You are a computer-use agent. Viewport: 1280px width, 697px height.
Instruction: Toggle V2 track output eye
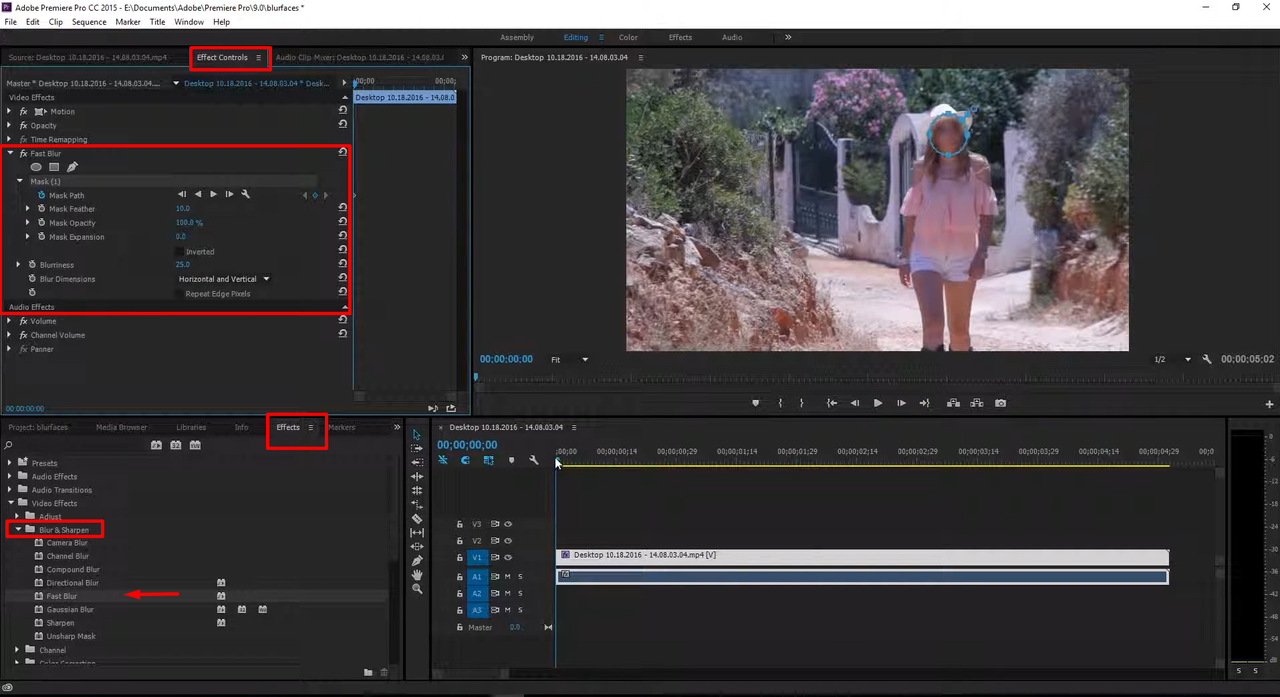[x=508, y=540]
